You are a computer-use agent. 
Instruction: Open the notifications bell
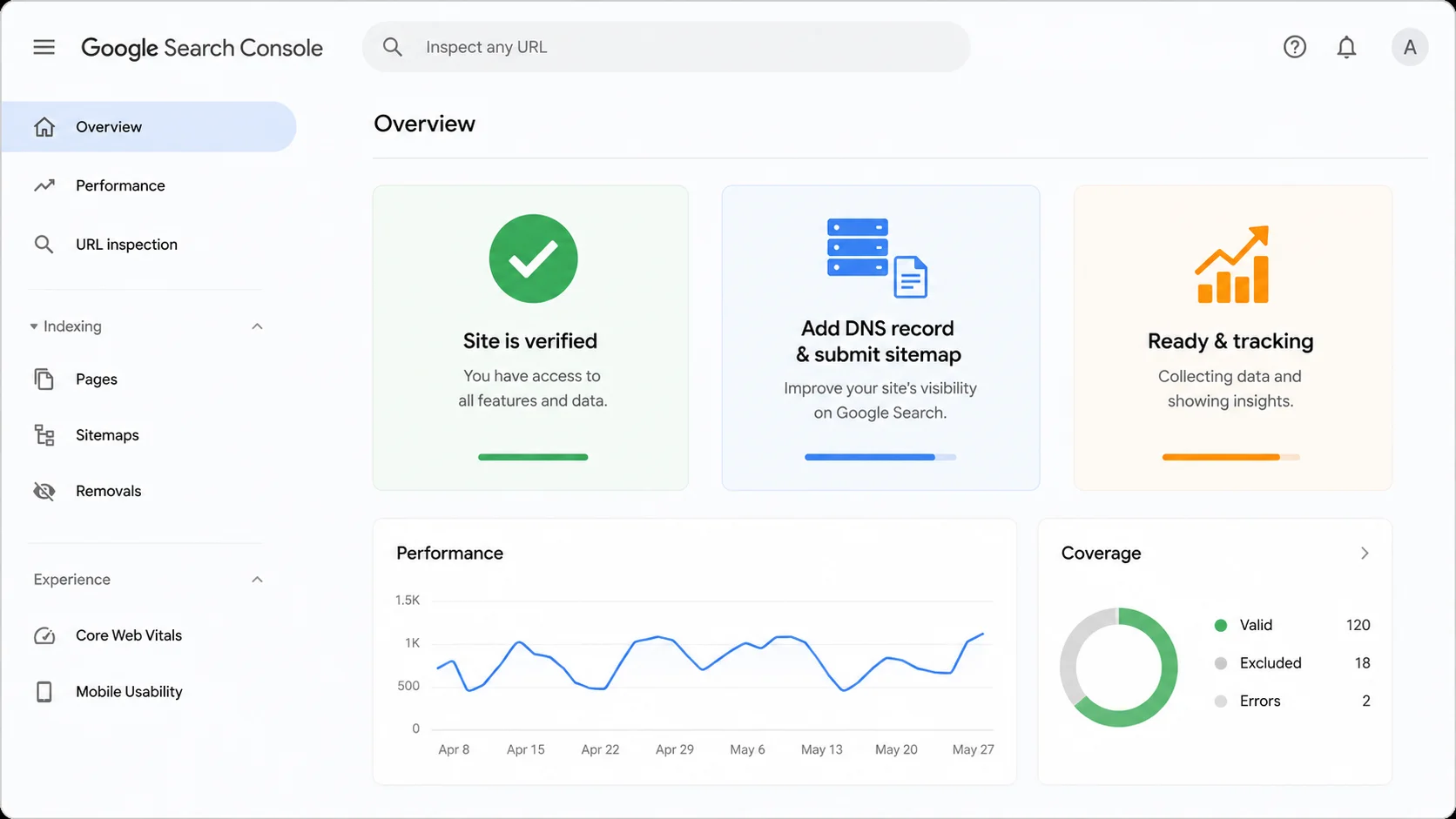(1346, 47)
